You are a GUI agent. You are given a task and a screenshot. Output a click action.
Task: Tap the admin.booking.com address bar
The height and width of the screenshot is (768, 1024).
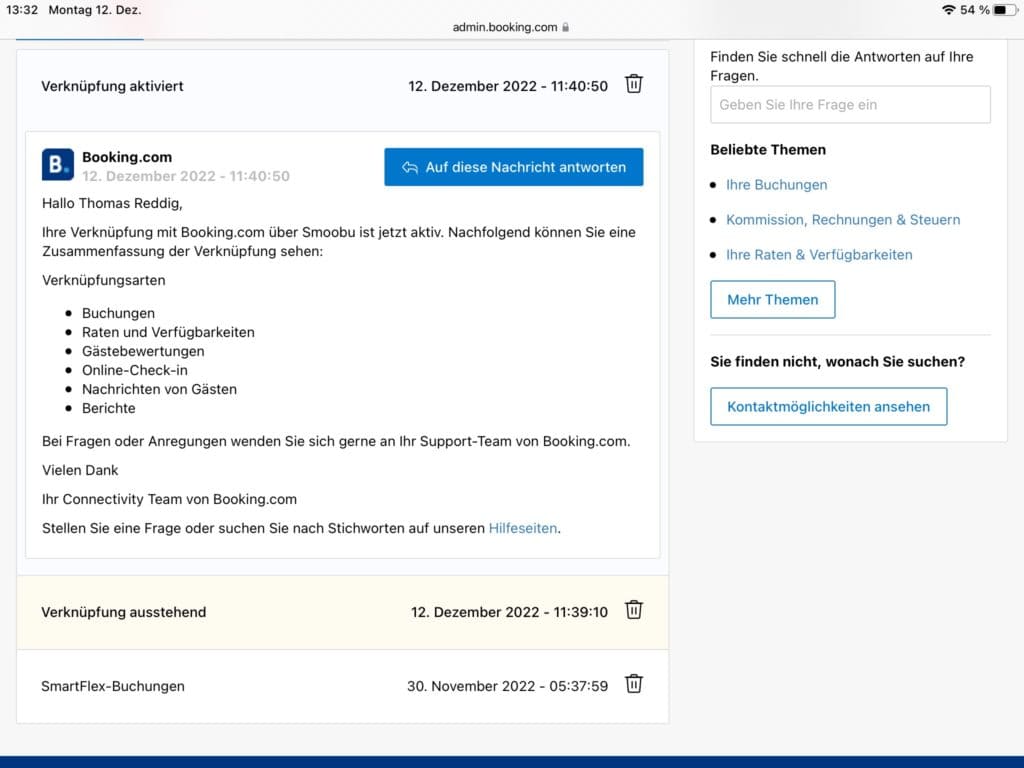[x=511, y=27]
